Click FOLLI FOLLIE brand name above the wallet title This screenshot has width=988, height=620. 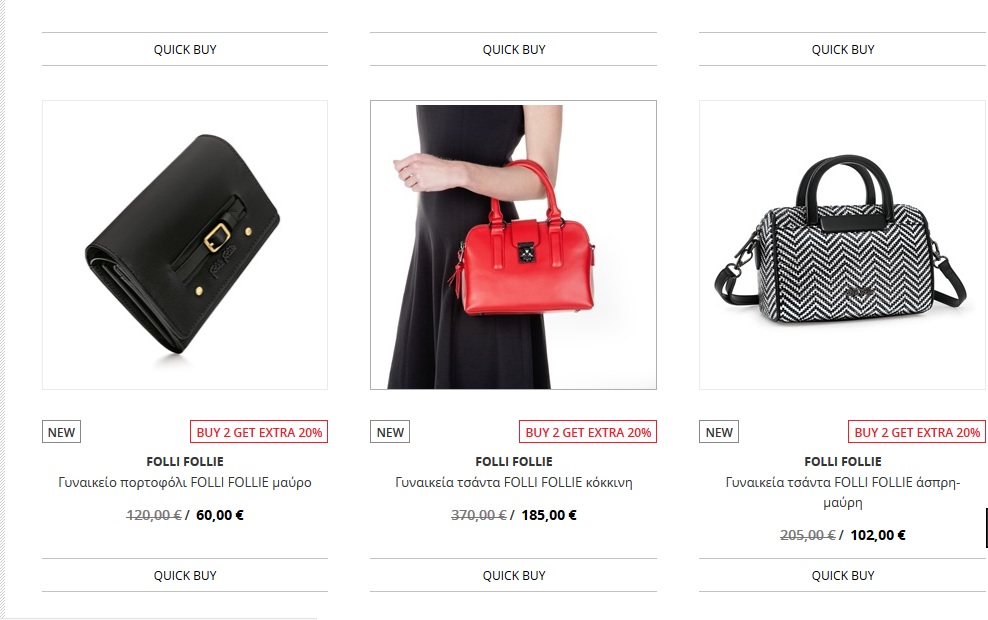click(x=185, y=461)
